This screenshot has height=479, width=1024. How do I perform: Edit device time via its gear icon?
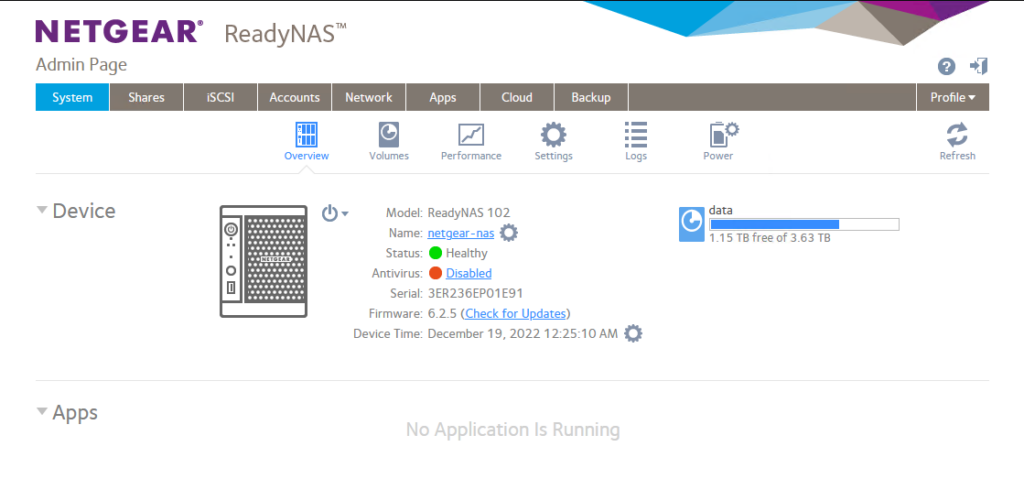(632, 333)
